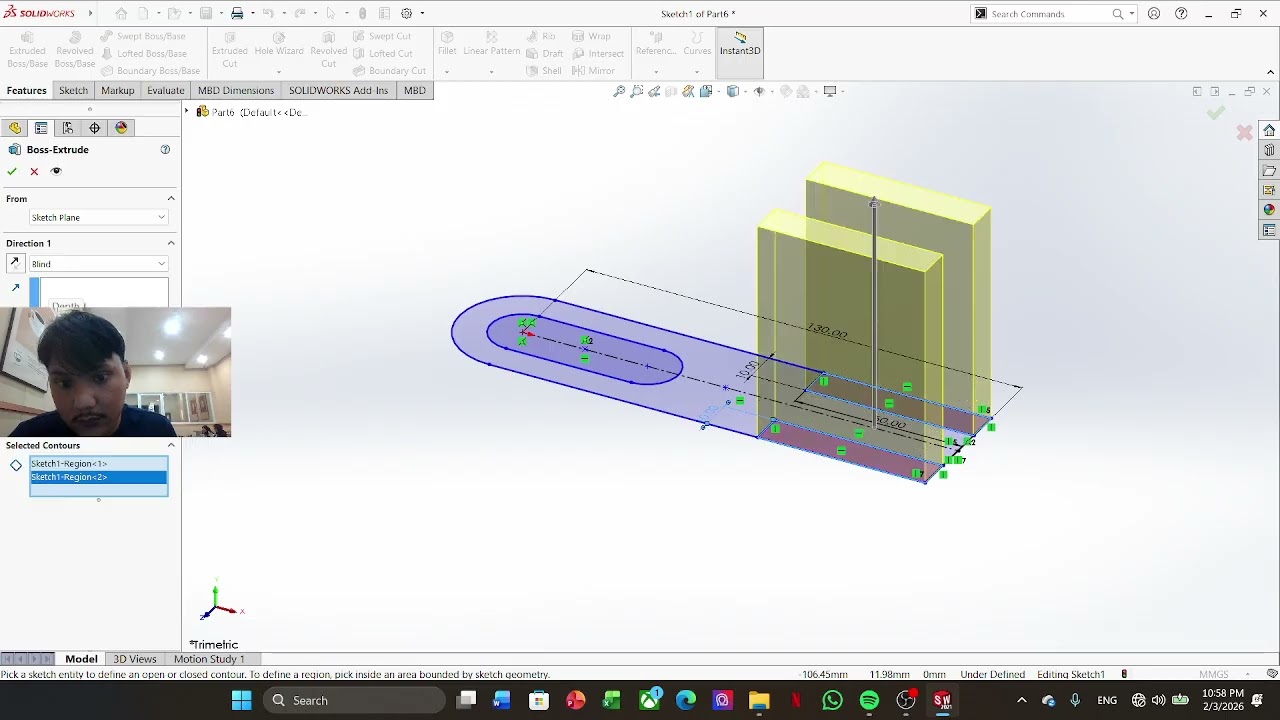Open the SOLIDWORKS Add-Ins tab
The width and height of the screenshot is (1280, 720).
[x=338, y=91]
